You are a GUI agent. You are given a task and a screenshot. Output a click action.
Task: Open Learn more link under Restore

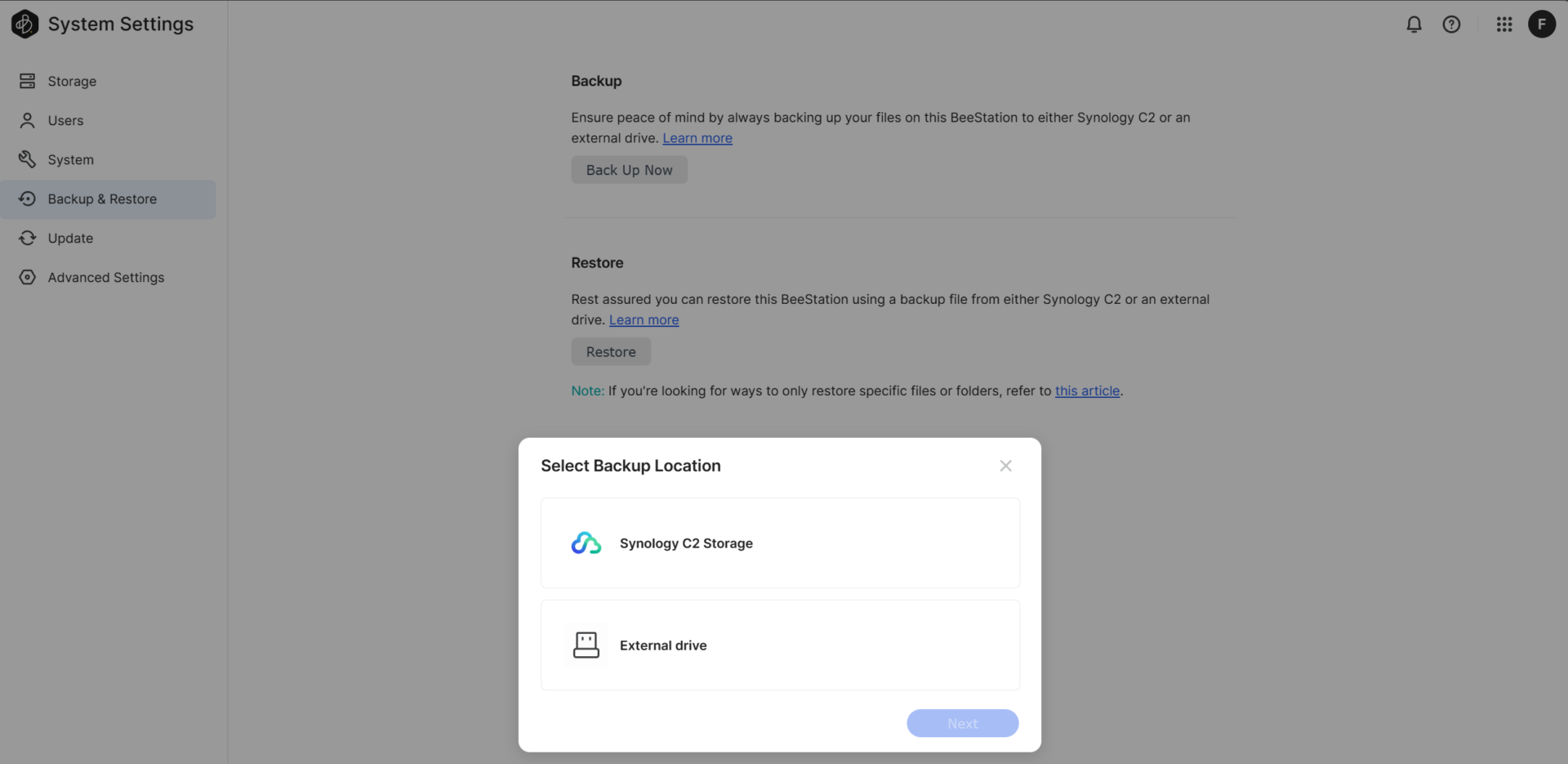644,320
